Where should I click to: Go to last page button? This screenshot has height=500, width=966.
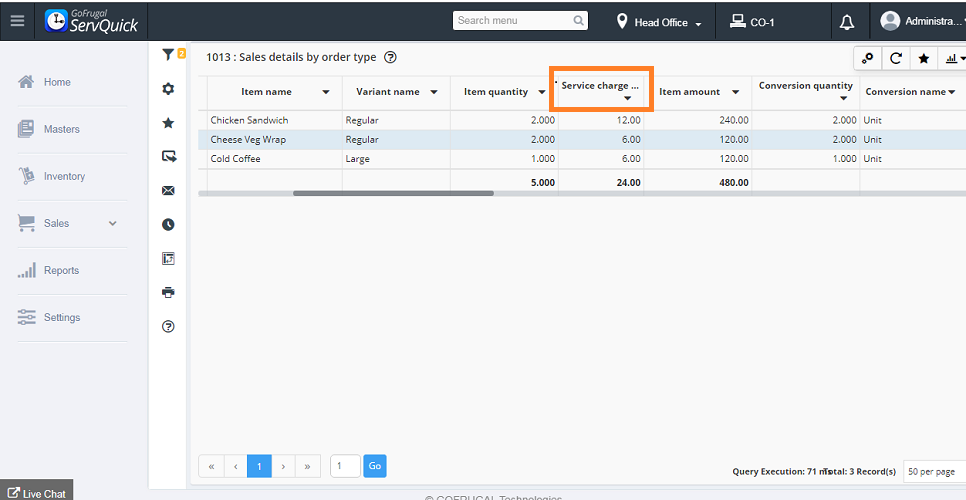tap(307, 466)
